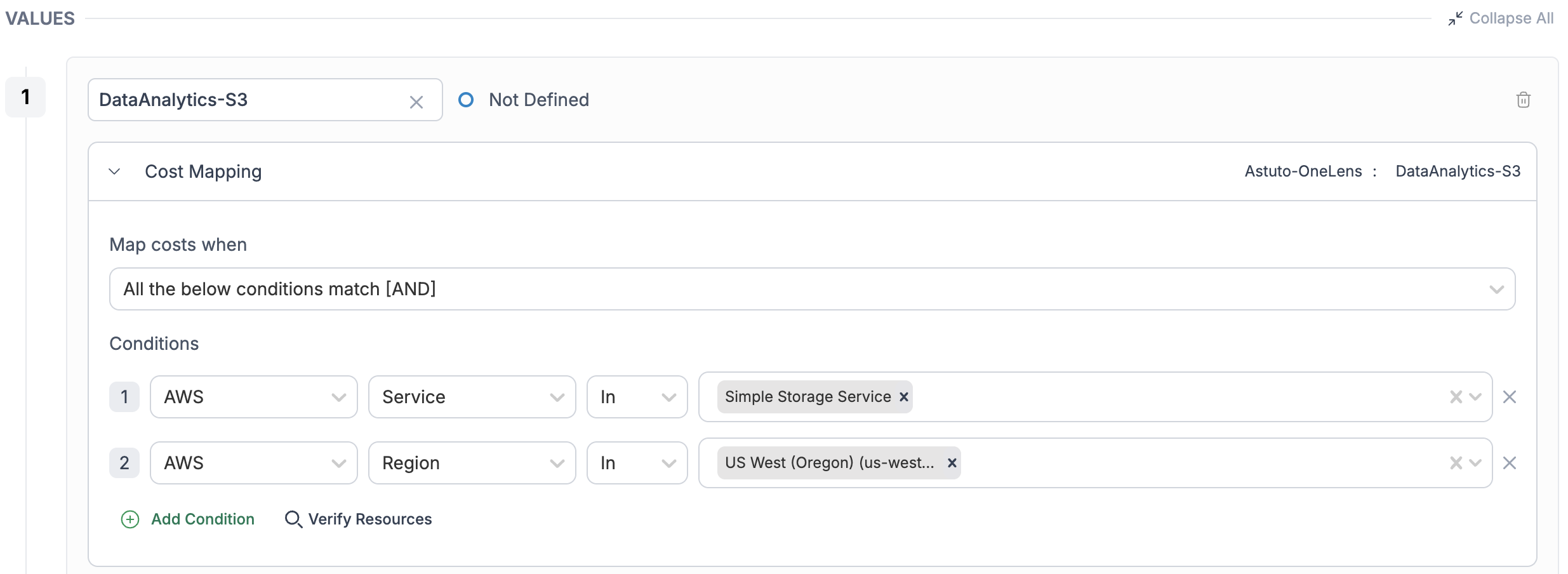Collapse the Cost Mapping section
This screenshot has width=1568, height=574.
(x=114, y=171)
